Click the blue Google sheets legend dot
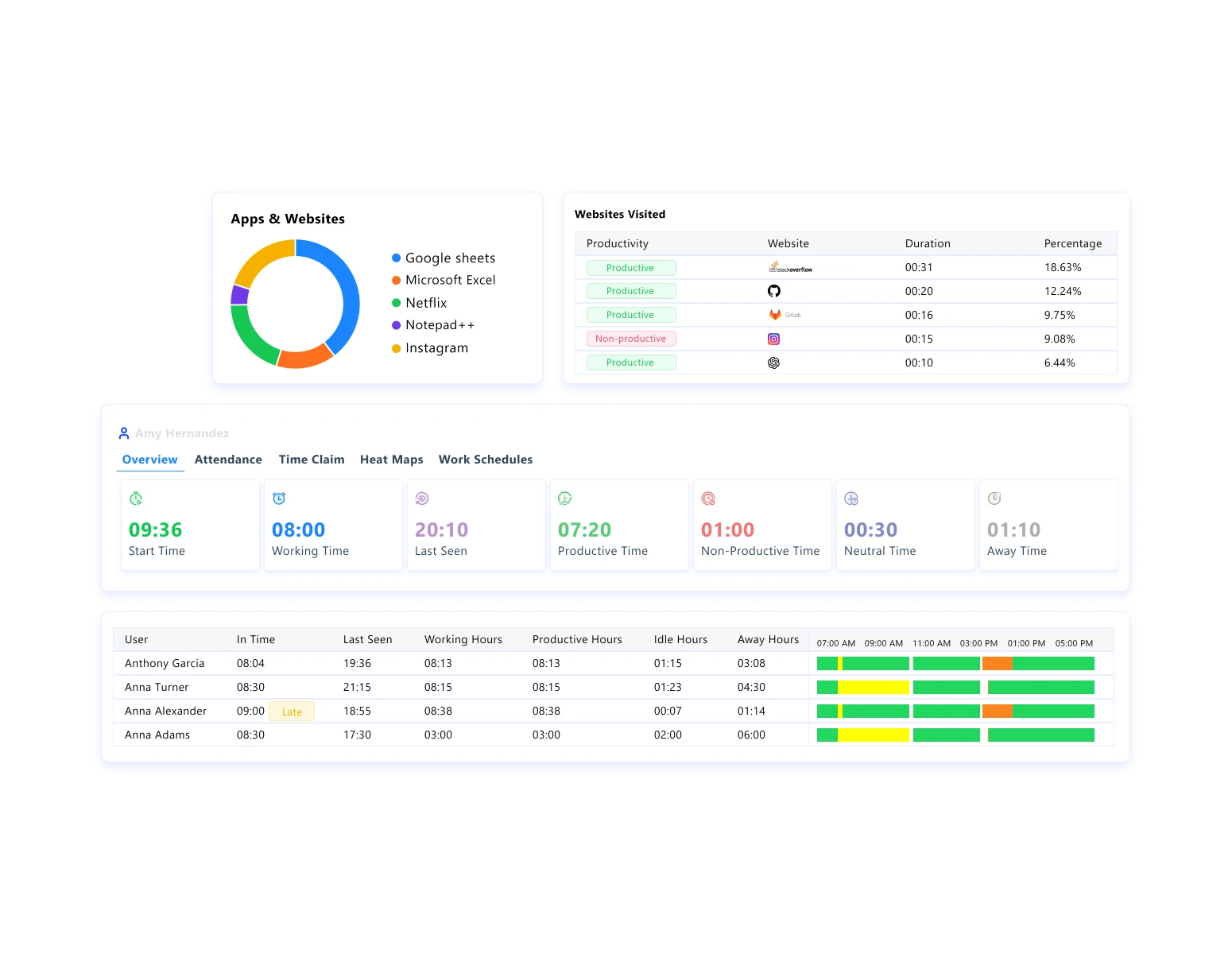Image resolution: width=1232 pixels, height=954 pixels. click(394, 258)
